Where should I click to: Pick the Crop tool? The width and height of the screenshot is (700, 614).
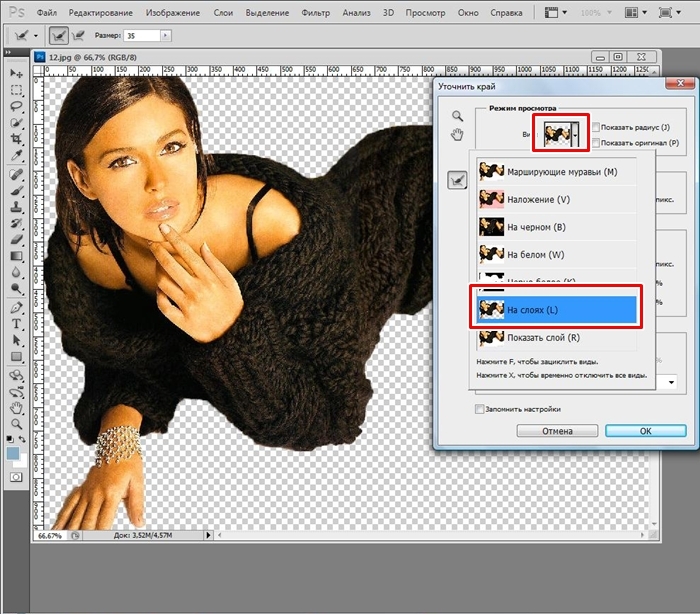[x=16, y=139]
